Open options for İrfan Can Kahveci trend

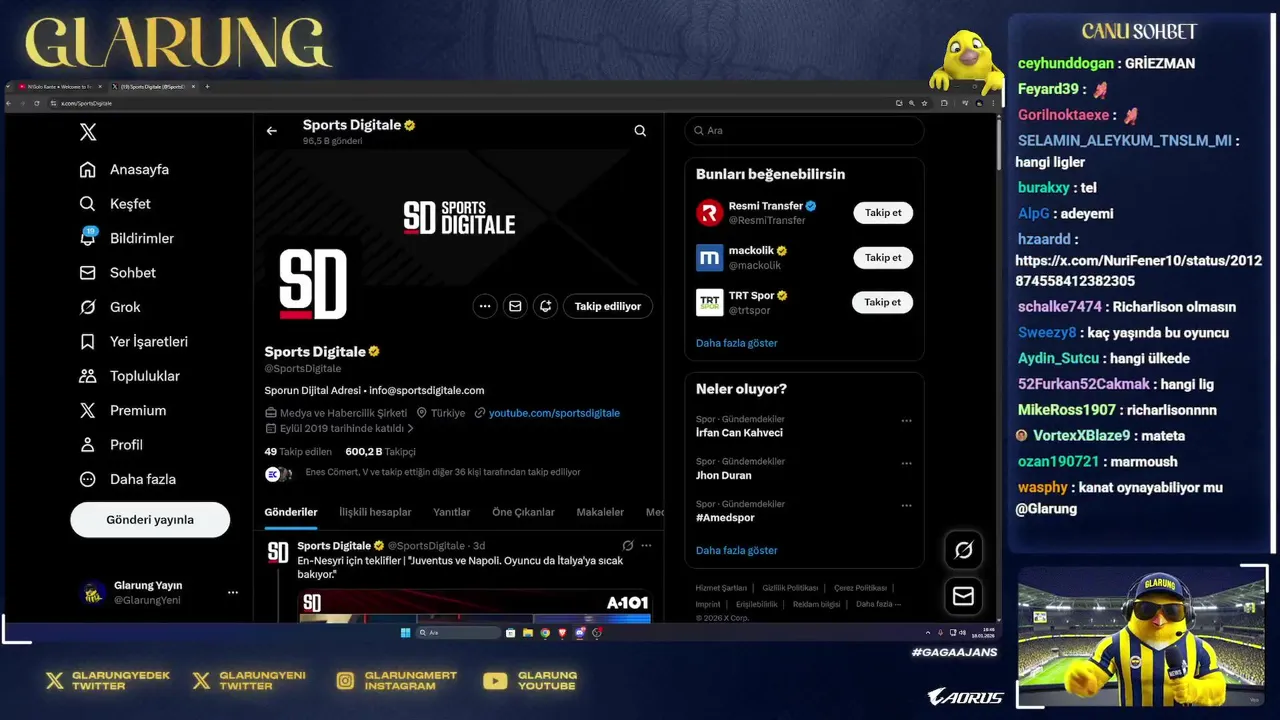tap(906, 421)
